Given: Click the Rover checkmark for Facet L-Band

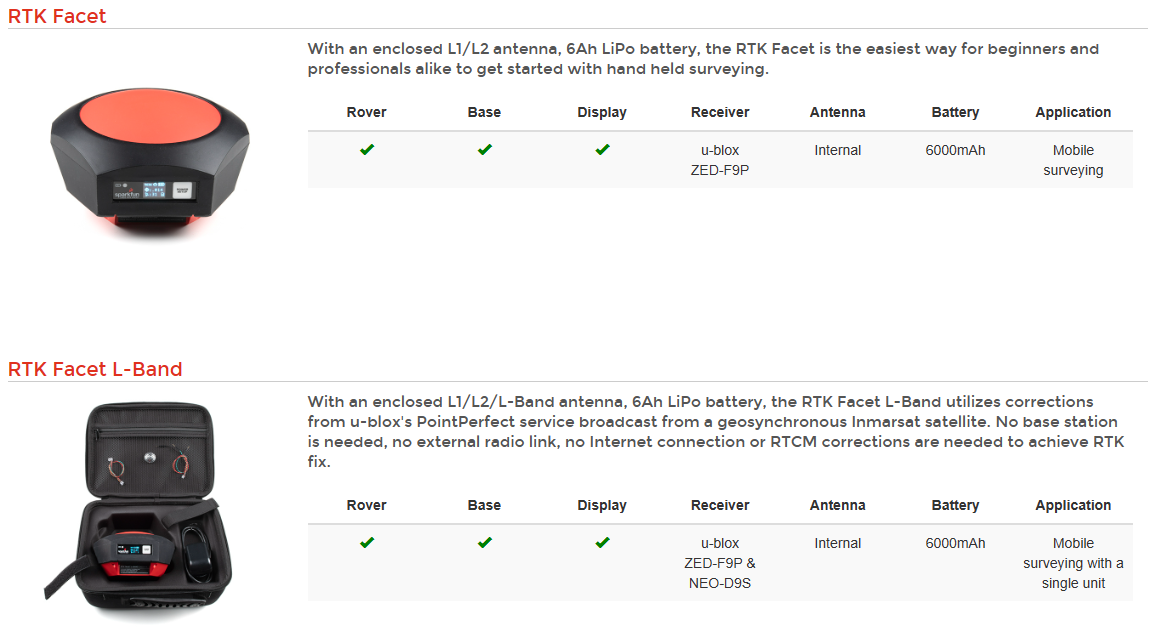Looking at the screenshot, I should [x=367, y=543].
